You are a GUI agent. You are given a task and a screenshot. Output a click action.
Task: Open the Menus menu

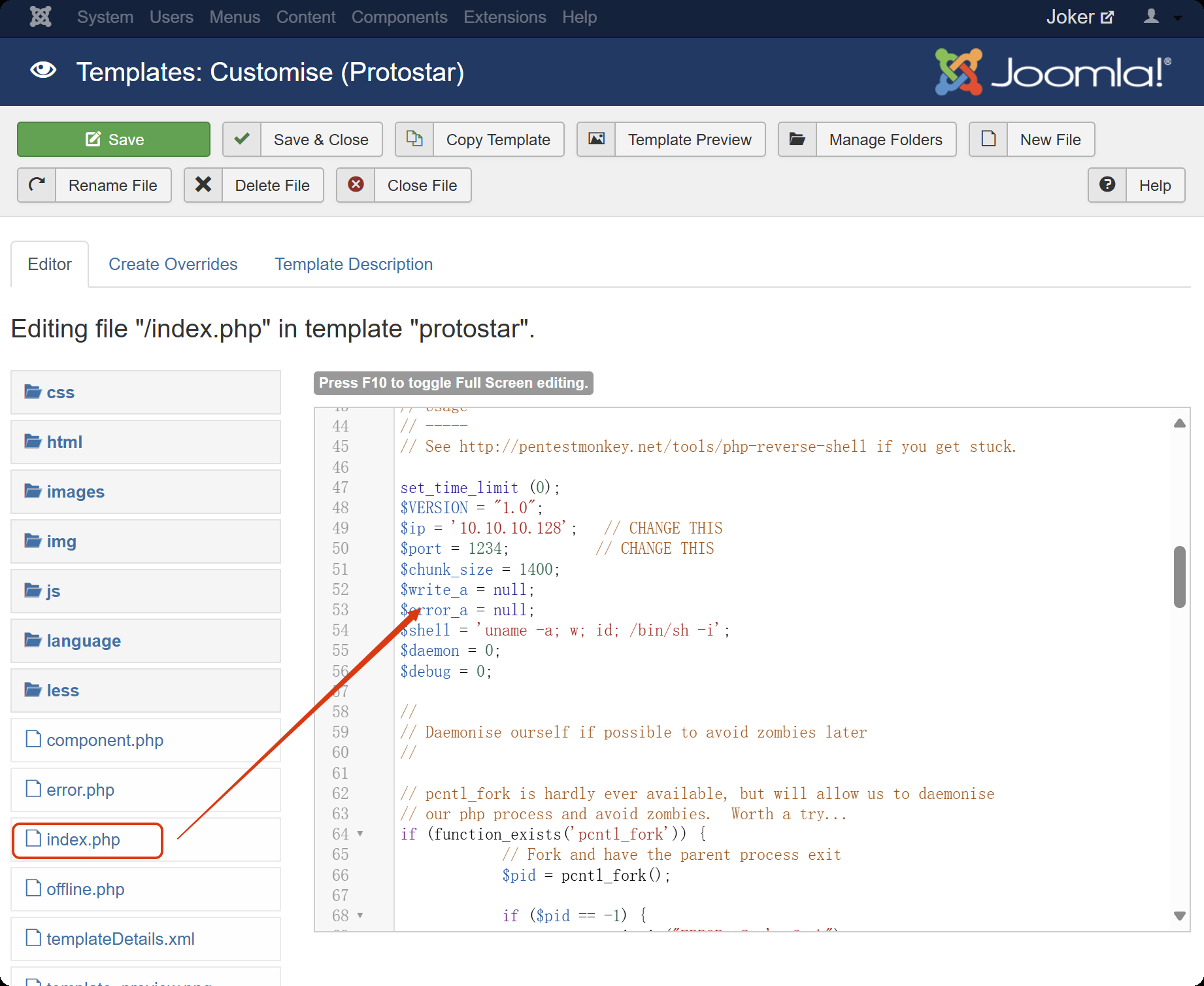235,17
